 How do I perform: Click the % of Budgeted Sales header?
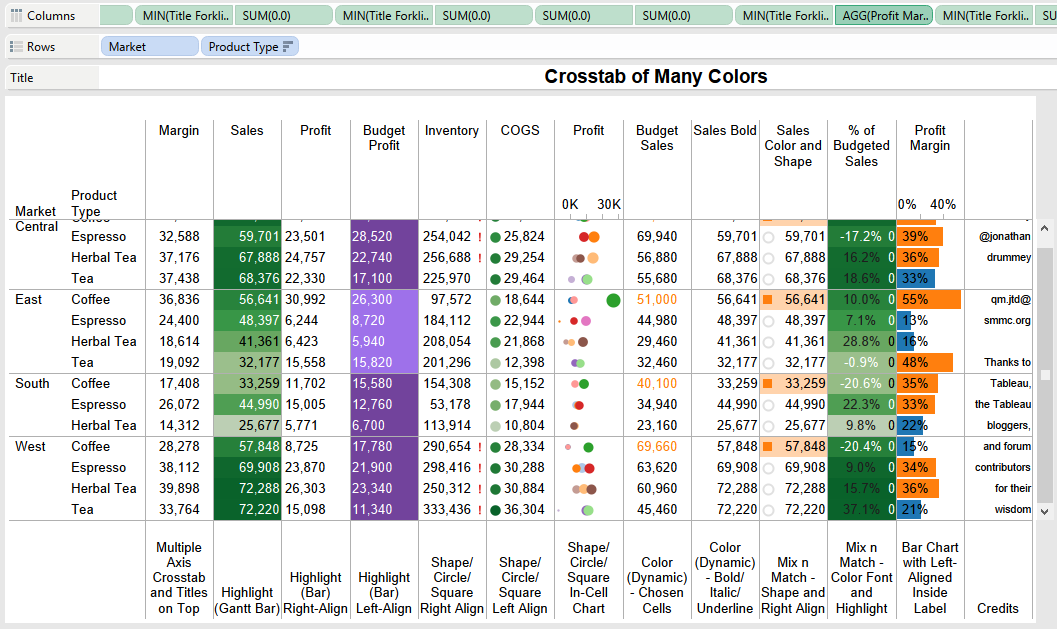pyautogui.click(x=862, y=146)
